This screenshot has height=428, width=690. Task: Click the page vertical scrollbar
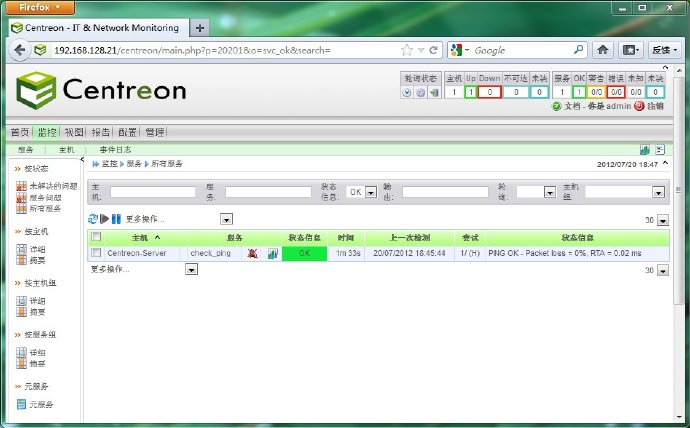(679, 189)
